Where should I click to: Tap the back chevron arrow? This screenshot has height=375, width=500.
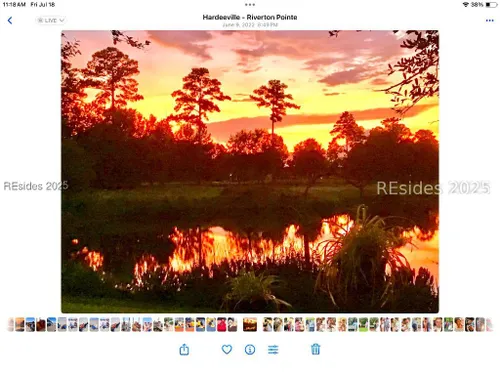(10, 20)
